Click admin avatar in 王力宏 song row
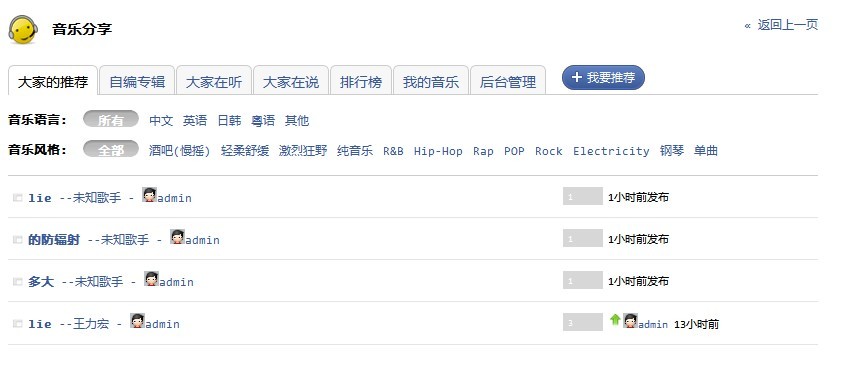 pyautogui.click(x=137, y=321)
